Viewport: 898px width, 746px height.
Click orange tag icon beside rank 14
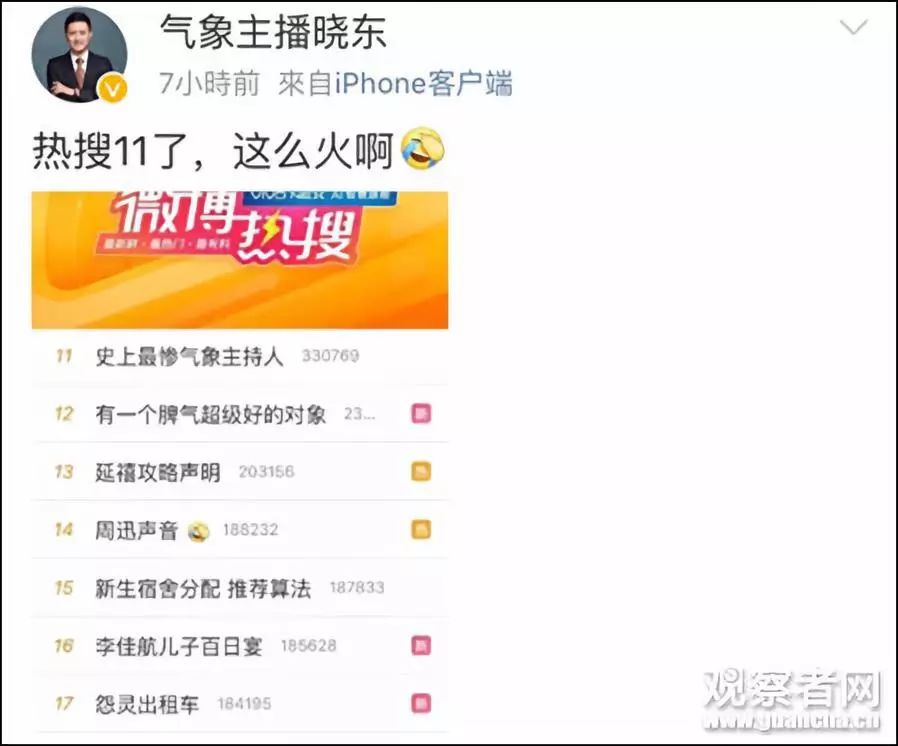click(421, 530)
